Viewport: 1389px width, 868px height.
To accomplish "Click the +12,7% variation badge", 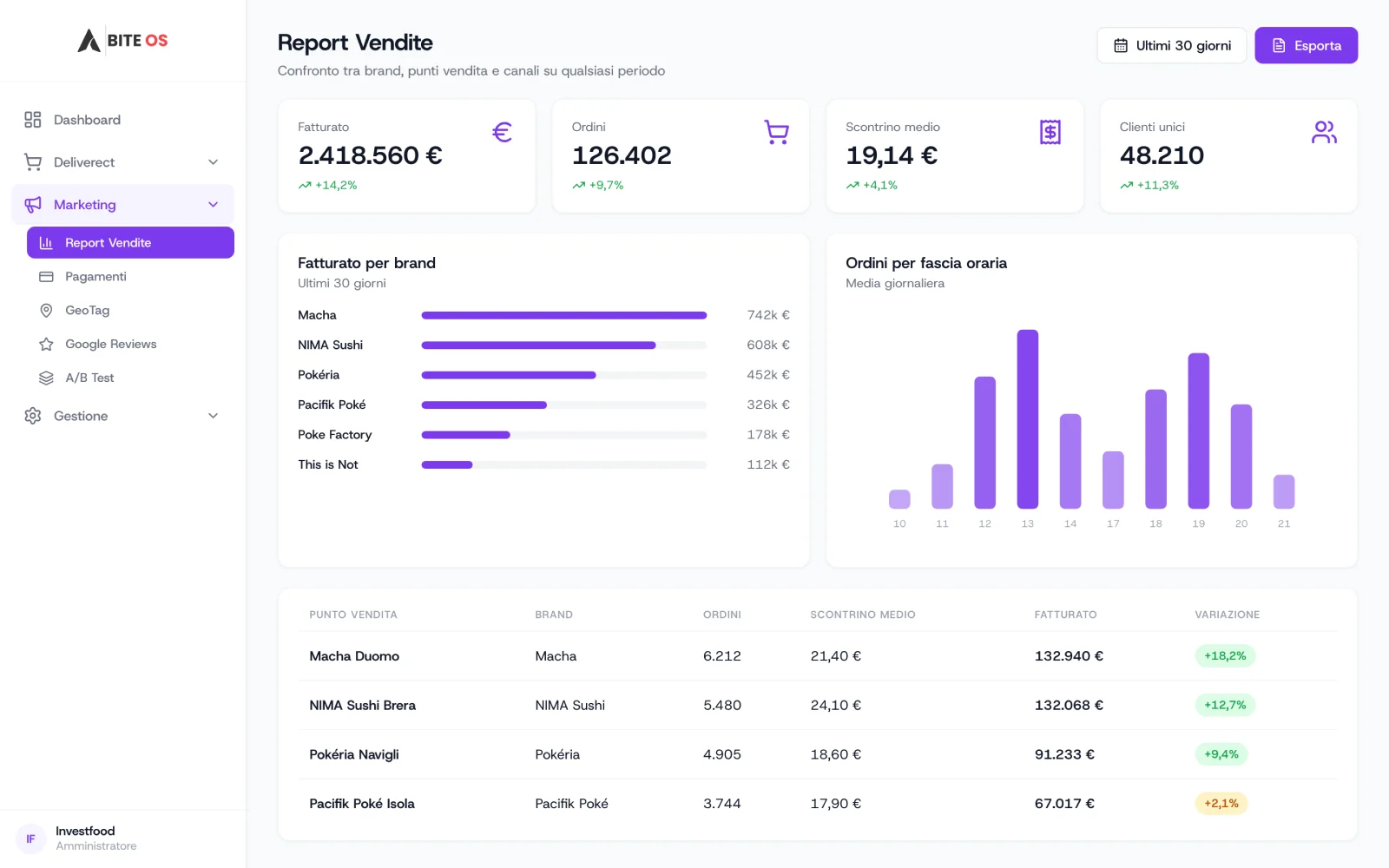I will click(1225, 706).
